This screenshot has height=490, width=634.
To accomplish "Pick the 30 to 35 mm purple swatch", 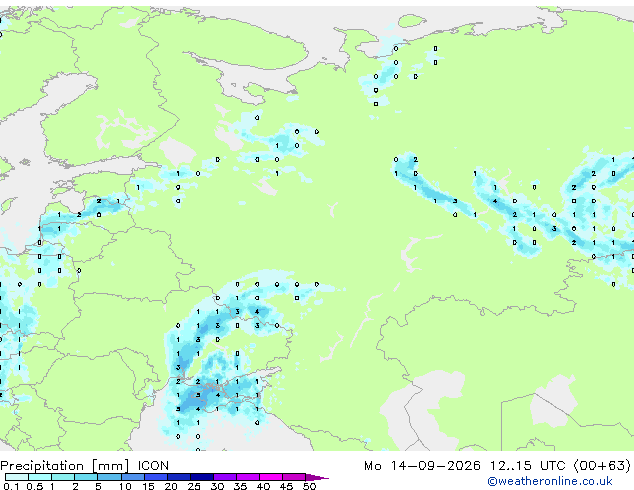I will 224,477.
